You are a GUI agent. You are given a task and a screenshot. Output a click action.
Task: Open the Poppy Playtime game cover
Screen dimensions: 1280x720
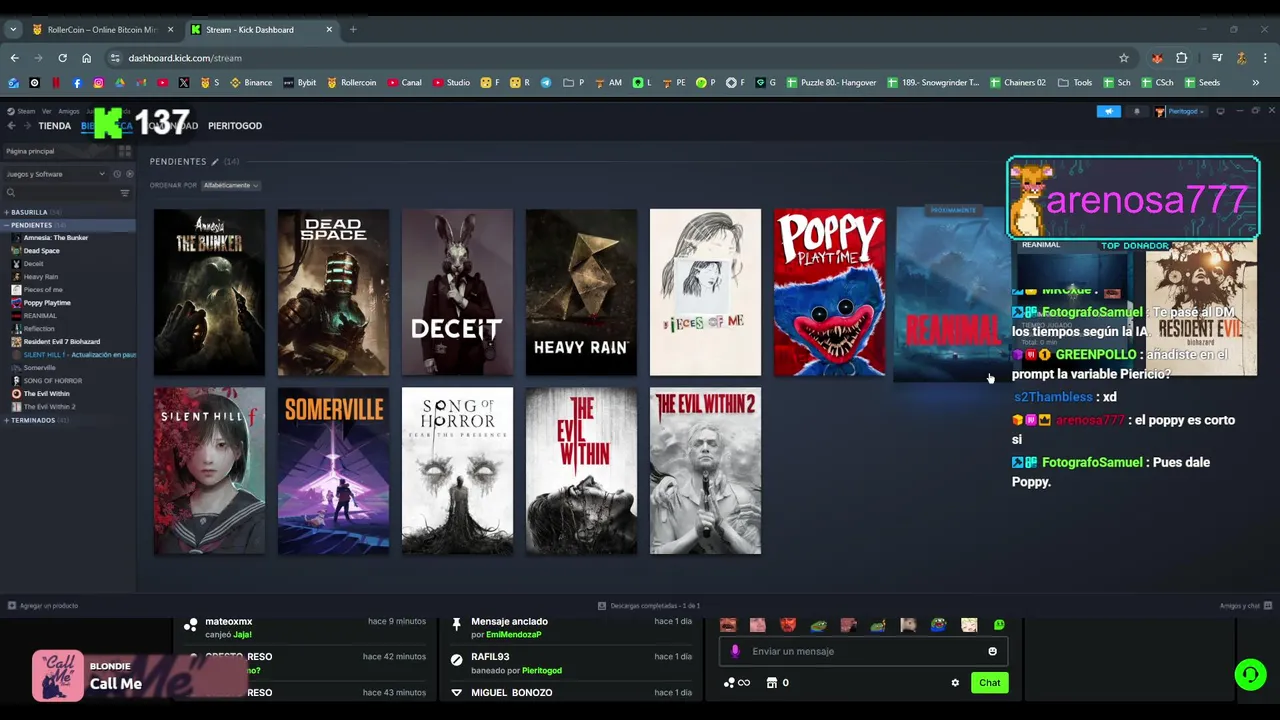click(x=829, y=292)
